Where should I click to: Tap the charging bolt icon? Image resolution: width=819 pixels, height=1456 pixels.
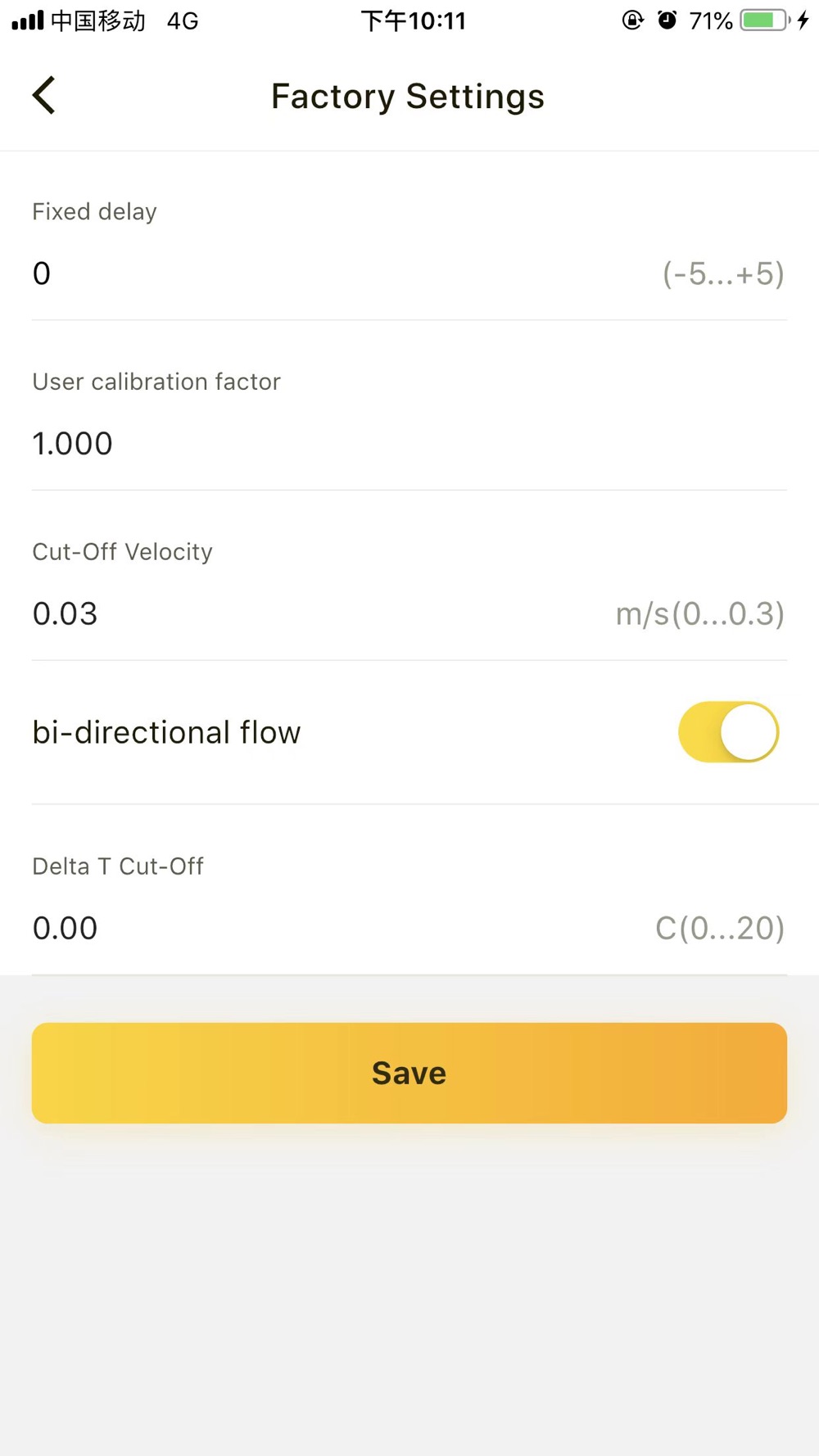click(x=803, y=20)
